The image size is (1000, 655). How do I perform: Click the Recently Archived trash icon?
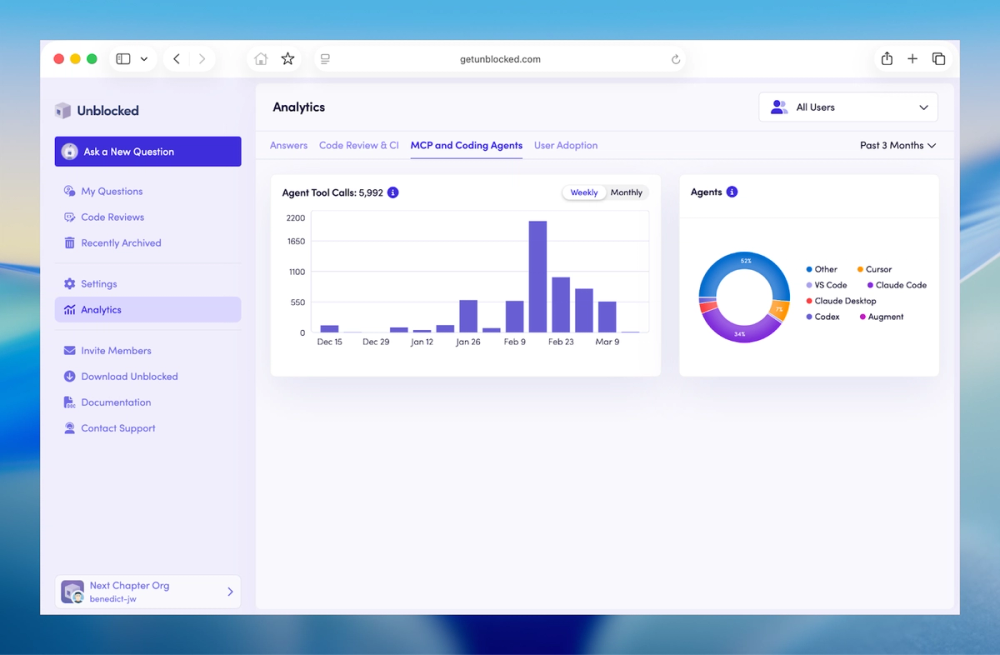(70, 243)
